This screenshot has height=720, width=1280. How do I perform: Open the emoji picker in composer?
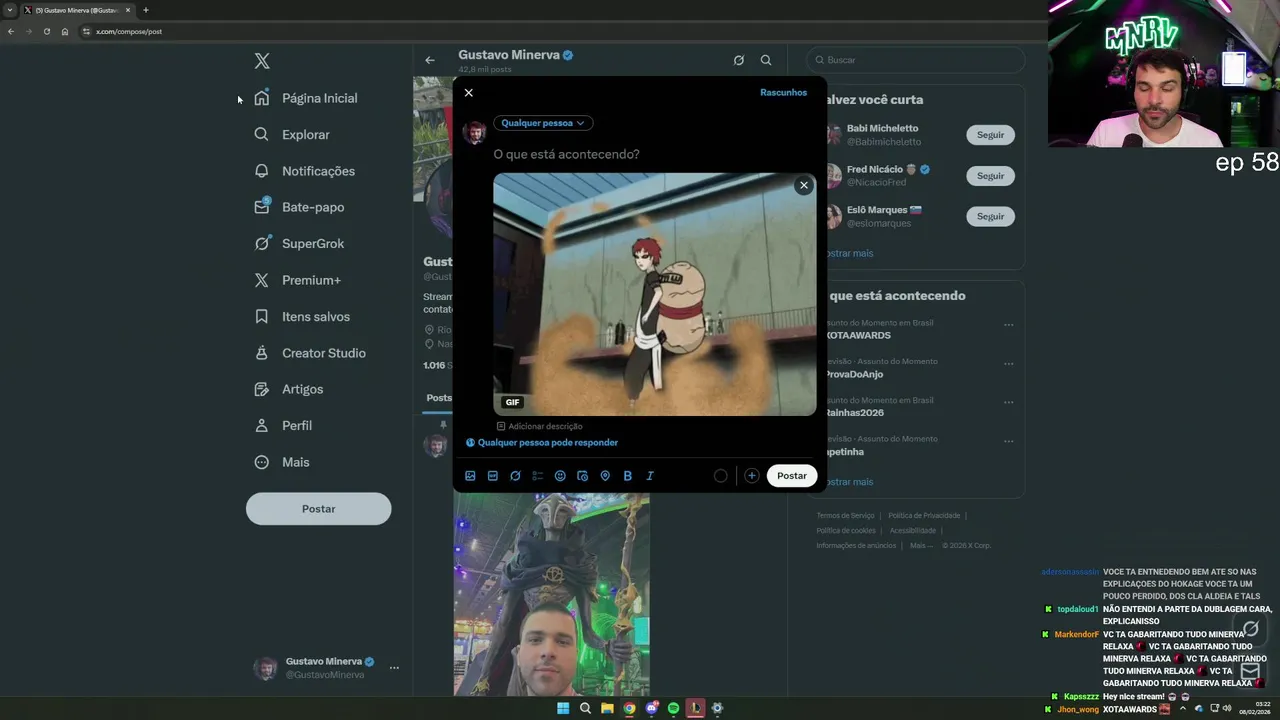point(560,476)
